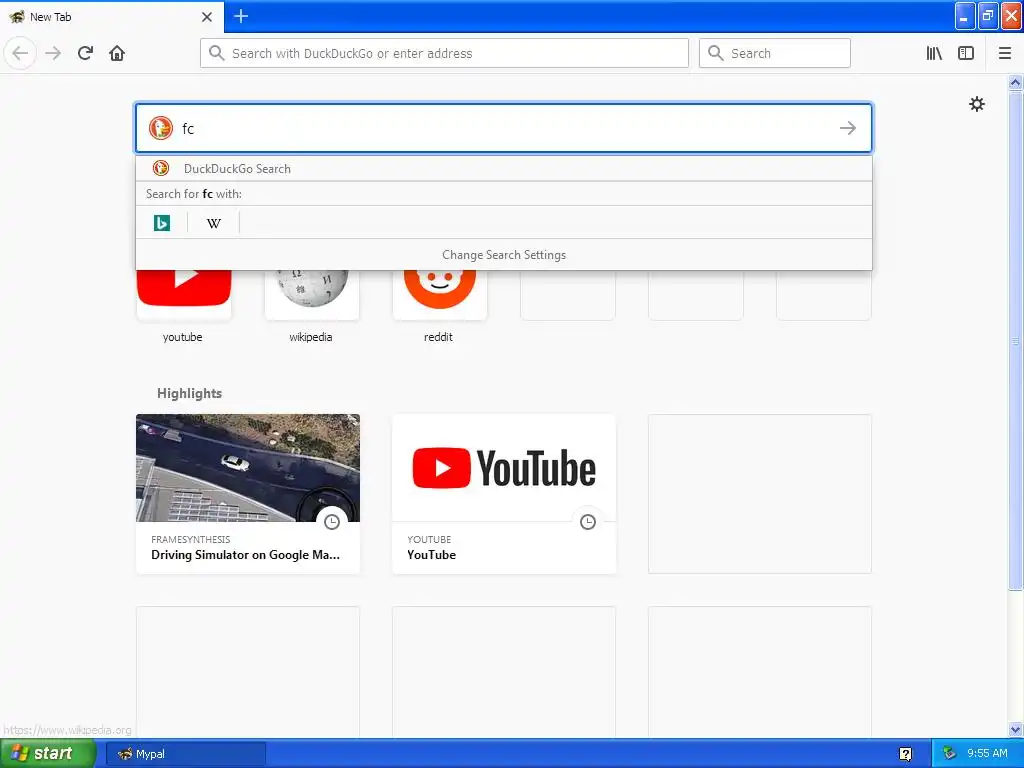The width and height of the screenshot is (1024, 768).
Task: Click history clock icon on Driving Simulator card
Action: 332,522
